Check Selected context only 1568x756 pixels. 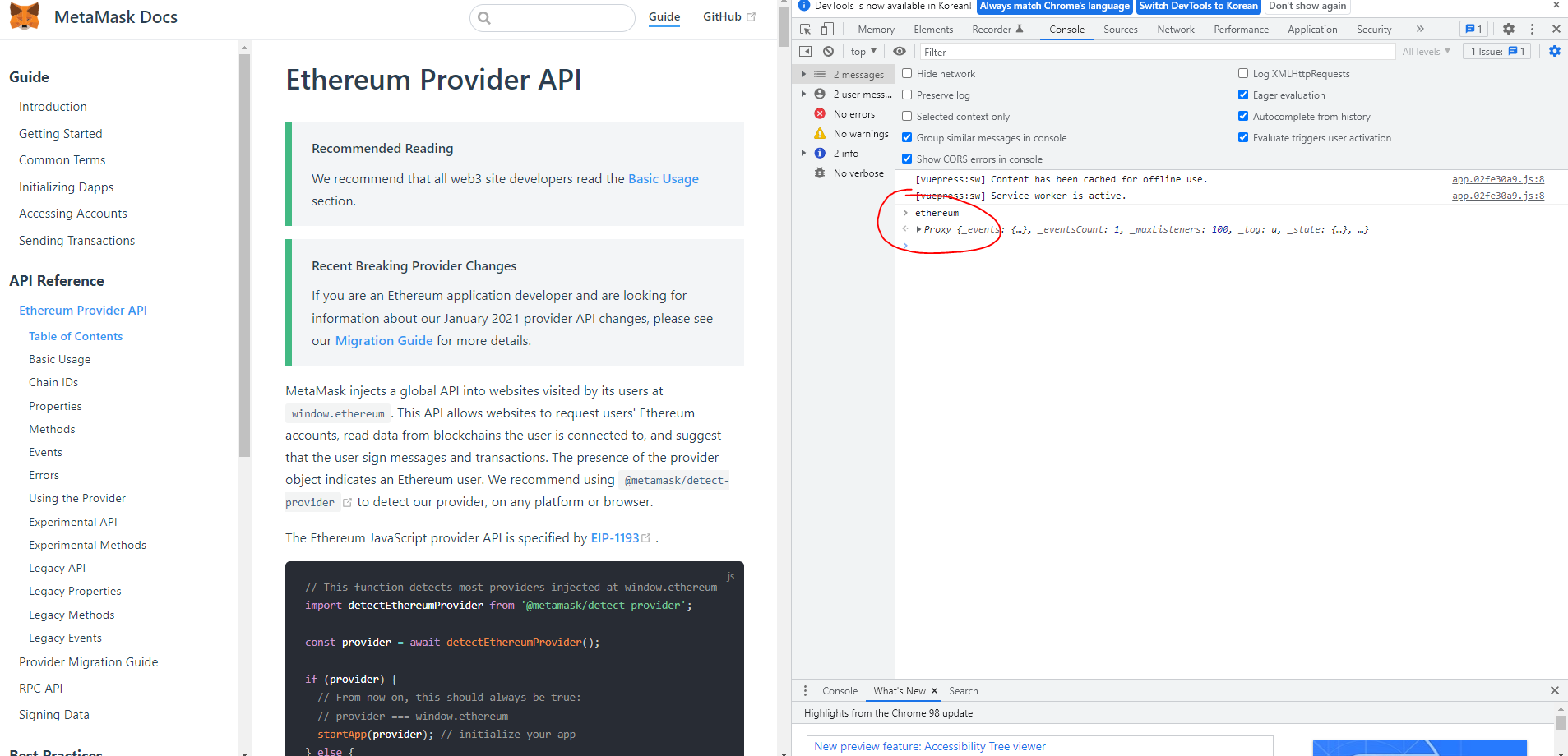coord(907,116)
